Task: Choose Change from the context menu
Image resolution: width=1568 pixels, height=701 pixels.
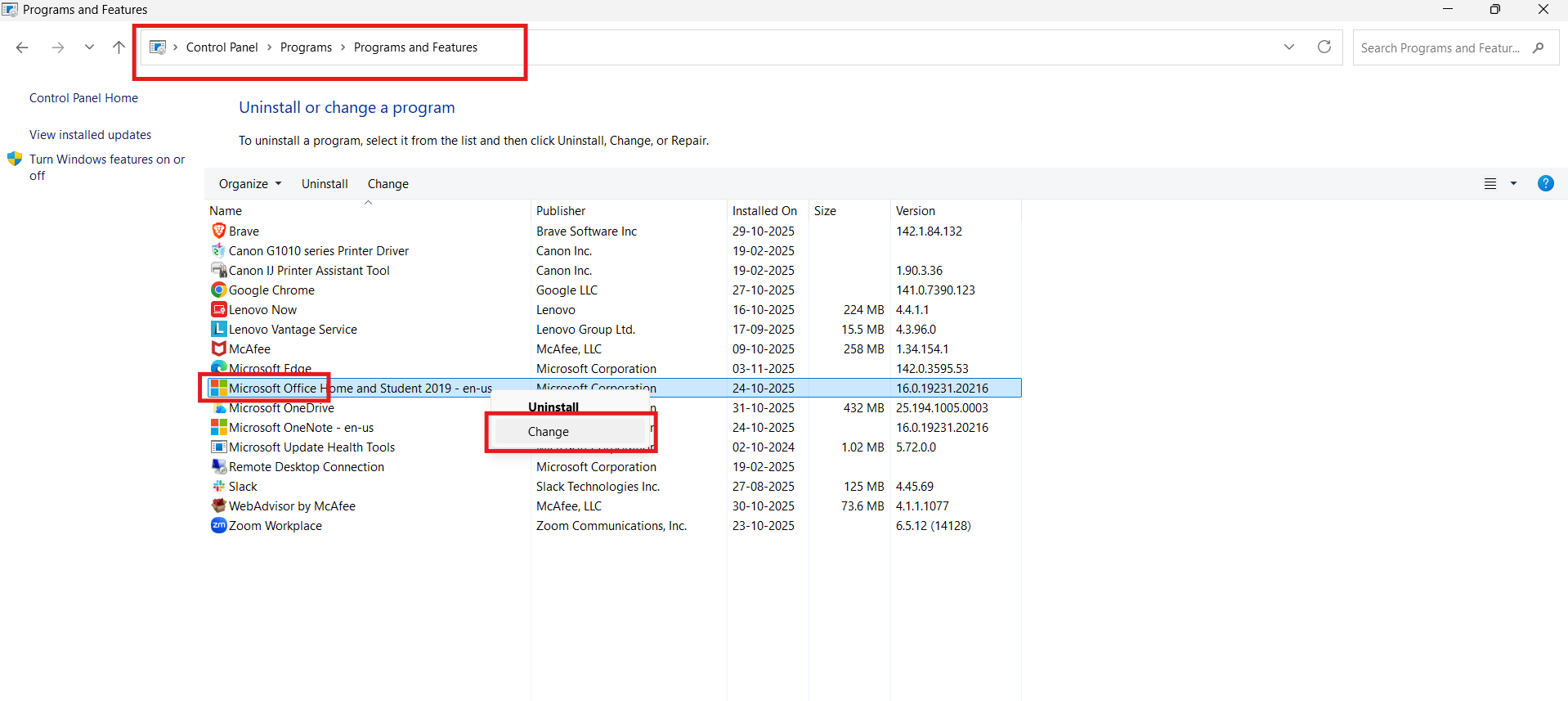Action: coord(549,432)
